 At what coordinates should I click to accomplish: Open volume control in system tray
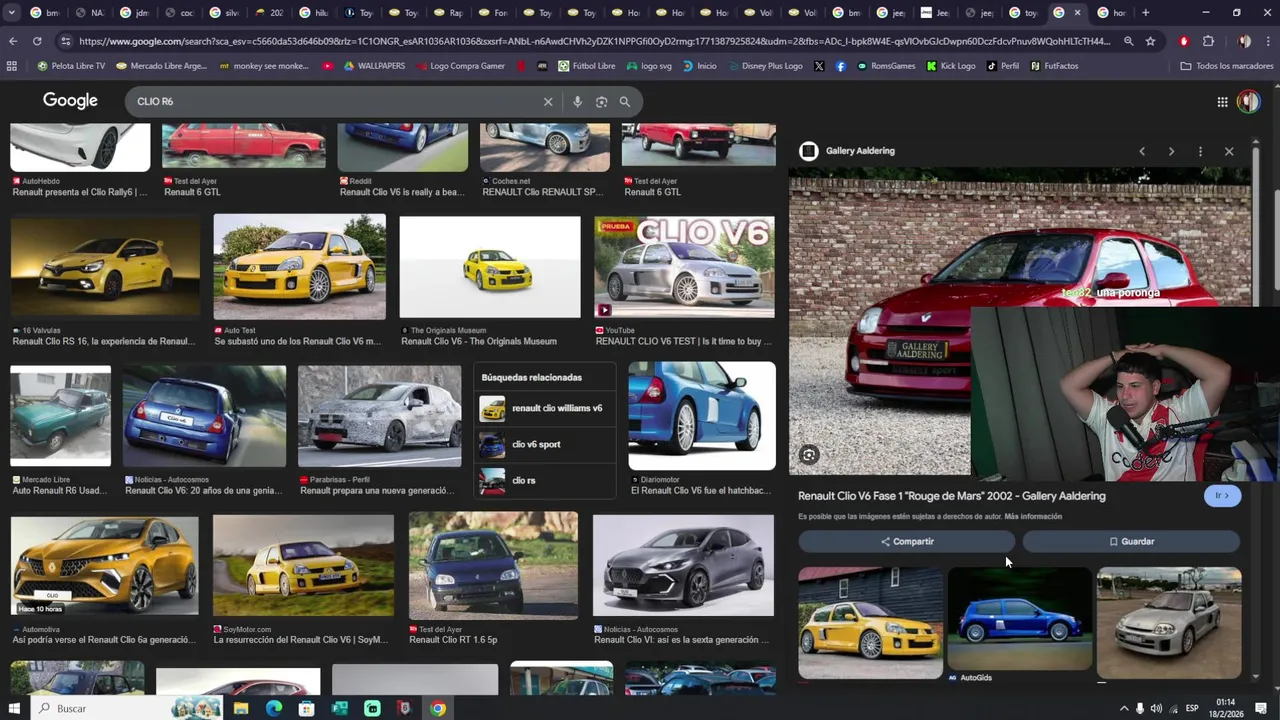click(x=1157, y=708)
